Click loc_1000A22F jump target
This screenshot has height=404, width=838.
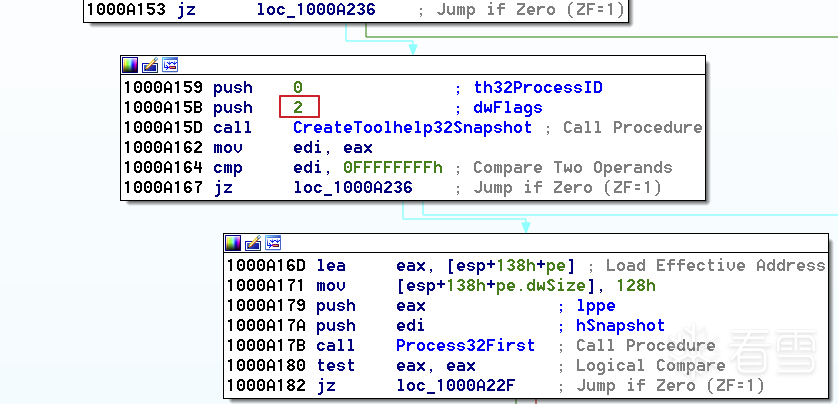[x=456, y=385]
